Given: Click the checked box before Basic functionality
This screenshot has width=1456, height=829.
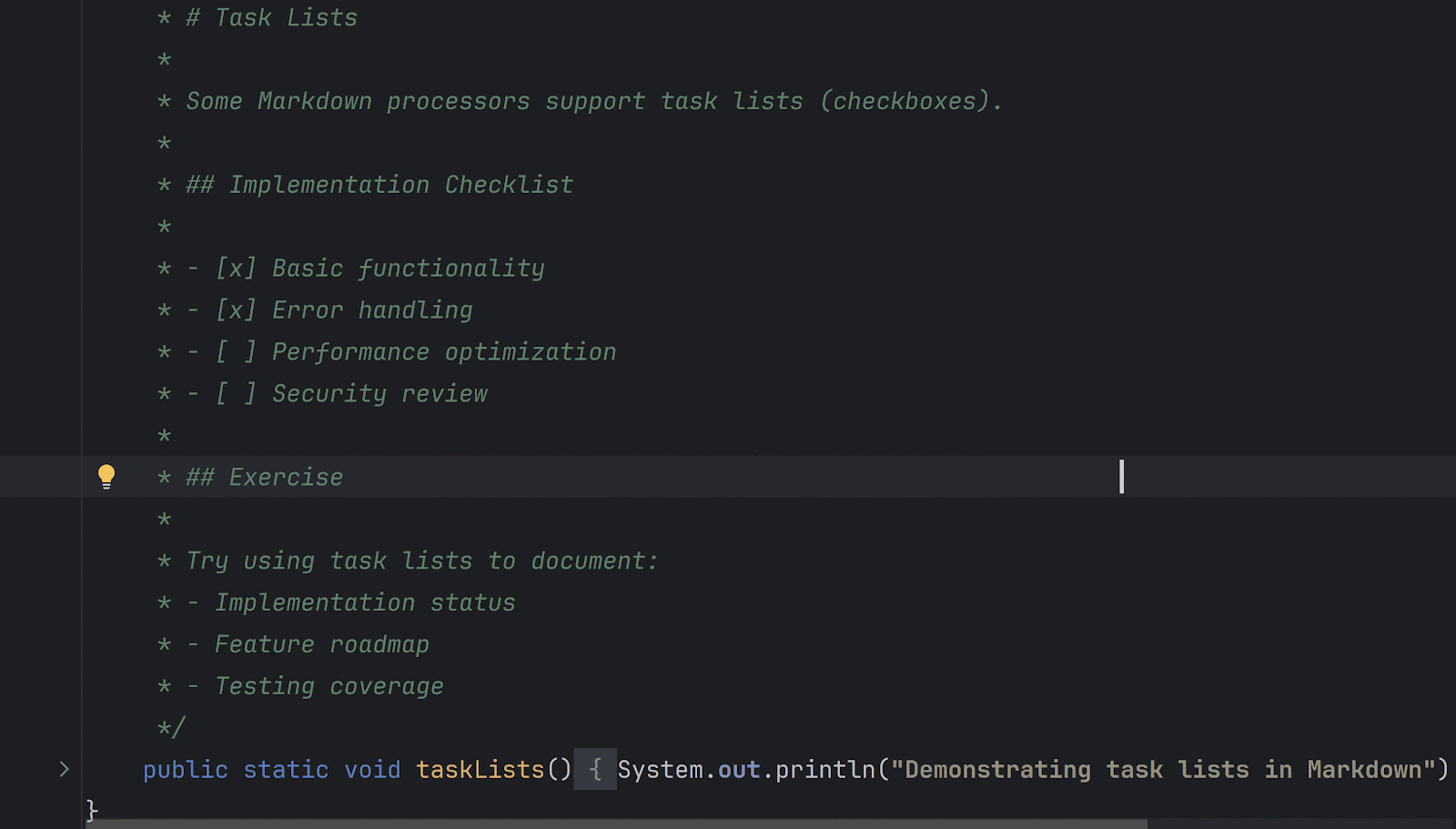Looking at the screenshot, I should (x=236, y=268).
